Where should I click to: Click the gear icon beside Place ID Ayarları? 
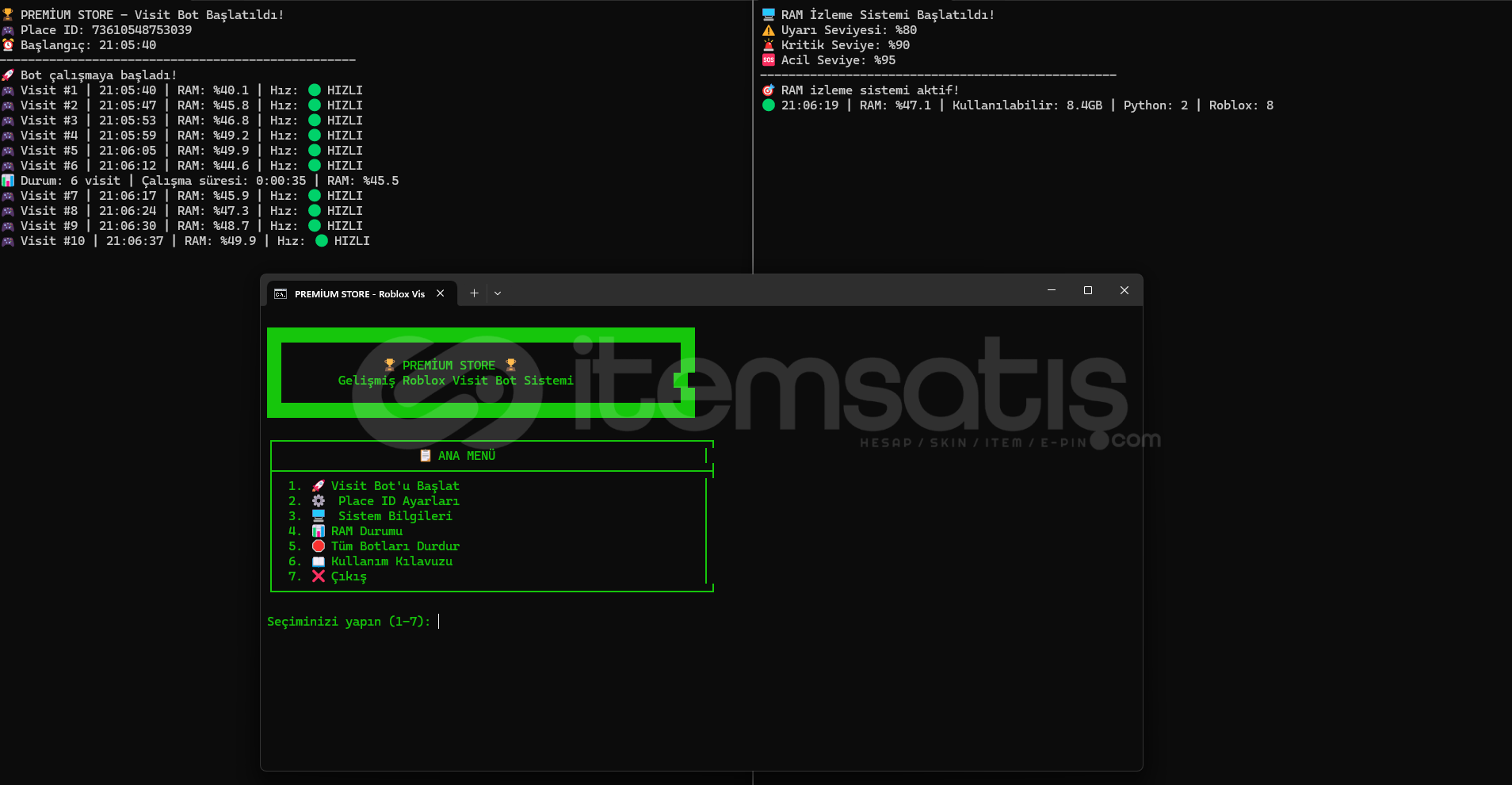[319, 501]
